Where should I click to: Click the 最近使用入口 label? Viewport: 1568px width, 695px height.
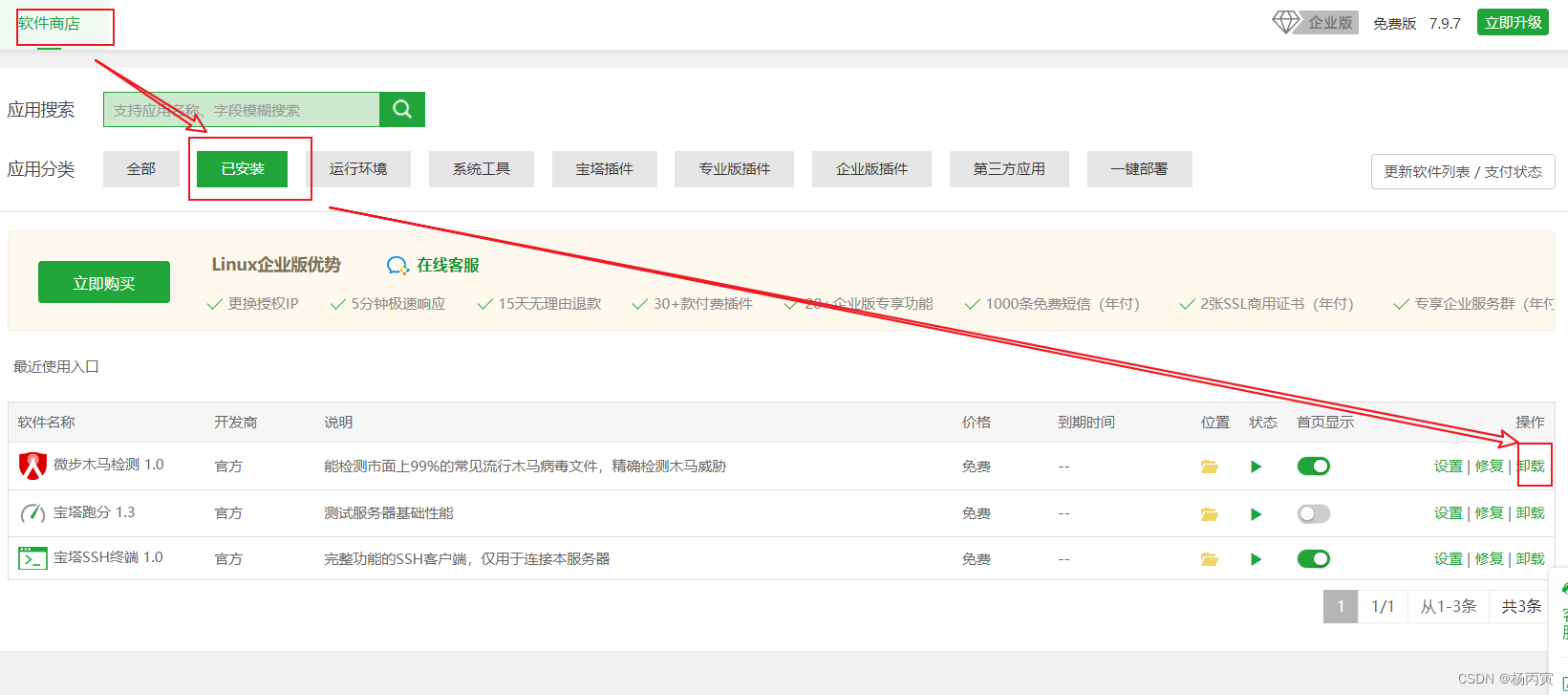[x=56, y=367]
